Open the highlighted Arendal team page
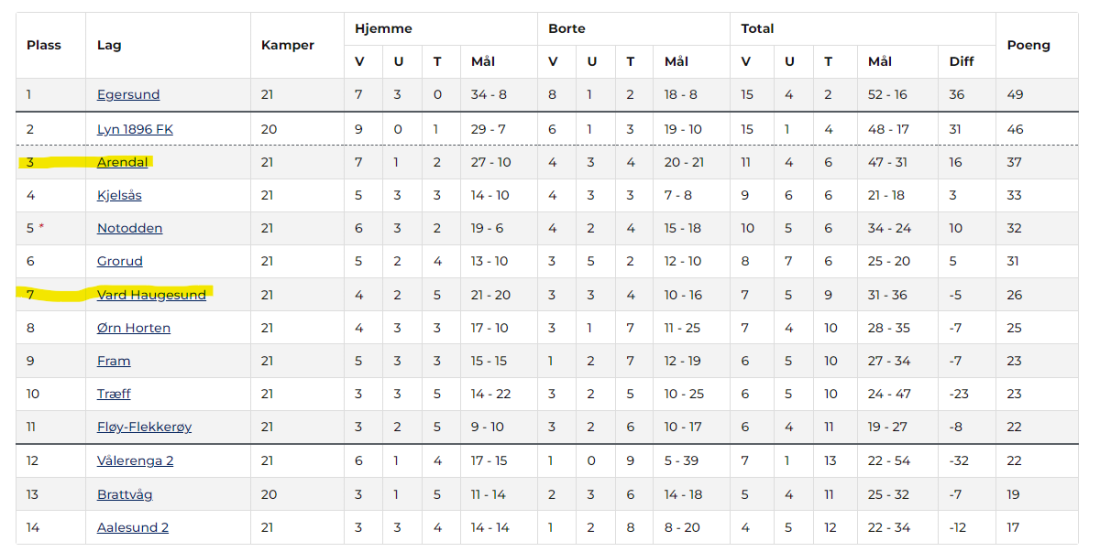Viewport: 1100px width, 552px height. (x=123, y=162)
